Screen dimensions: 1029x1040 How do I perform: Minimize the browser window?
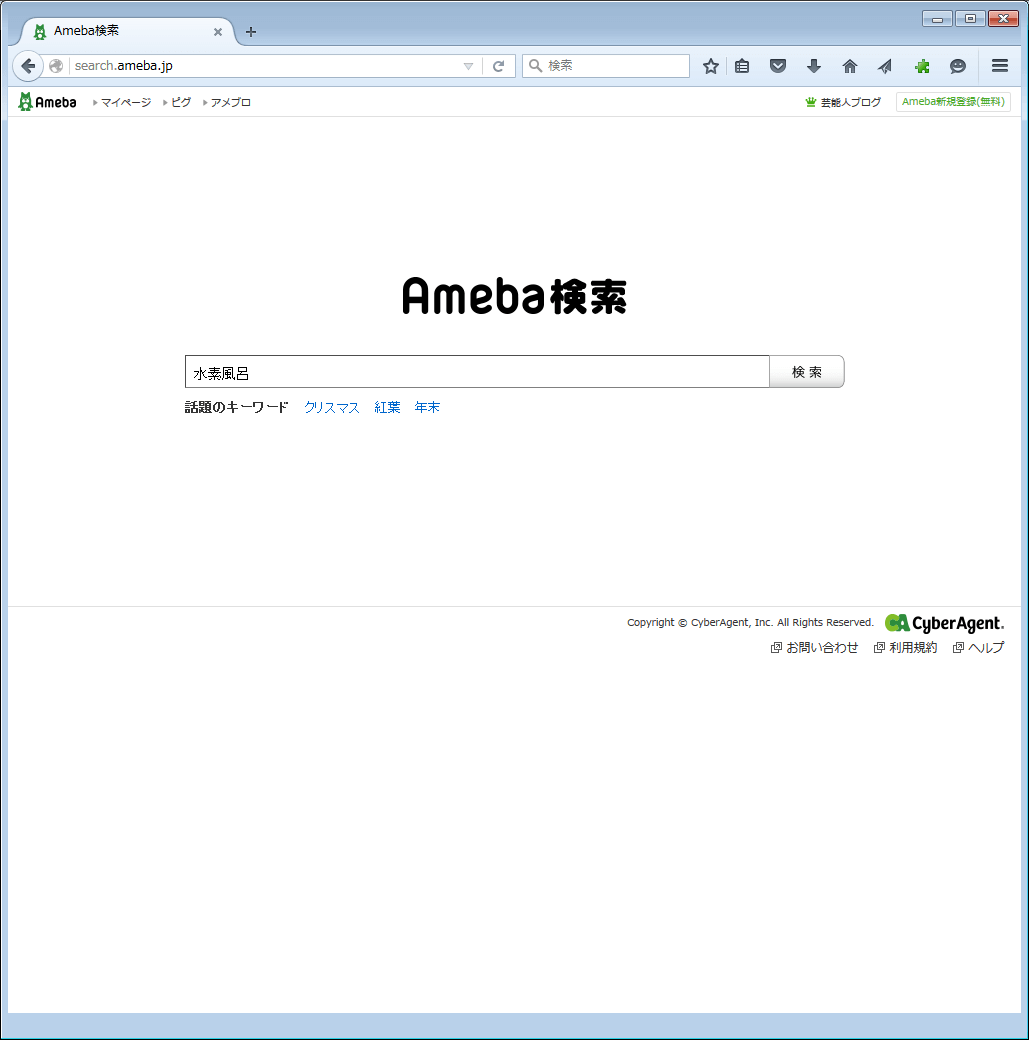937,19
